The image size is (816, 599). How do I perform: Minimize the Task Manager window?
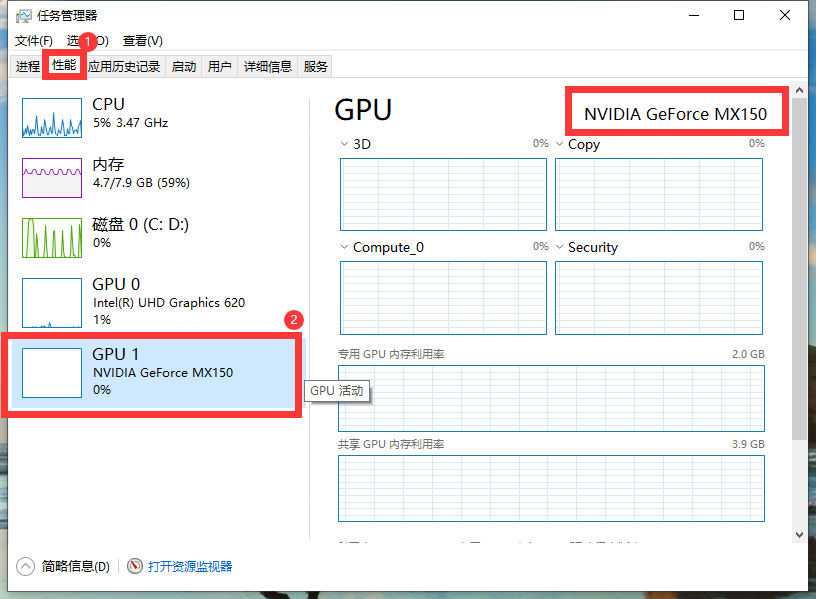pyautogui.click(x=694, y=16)
